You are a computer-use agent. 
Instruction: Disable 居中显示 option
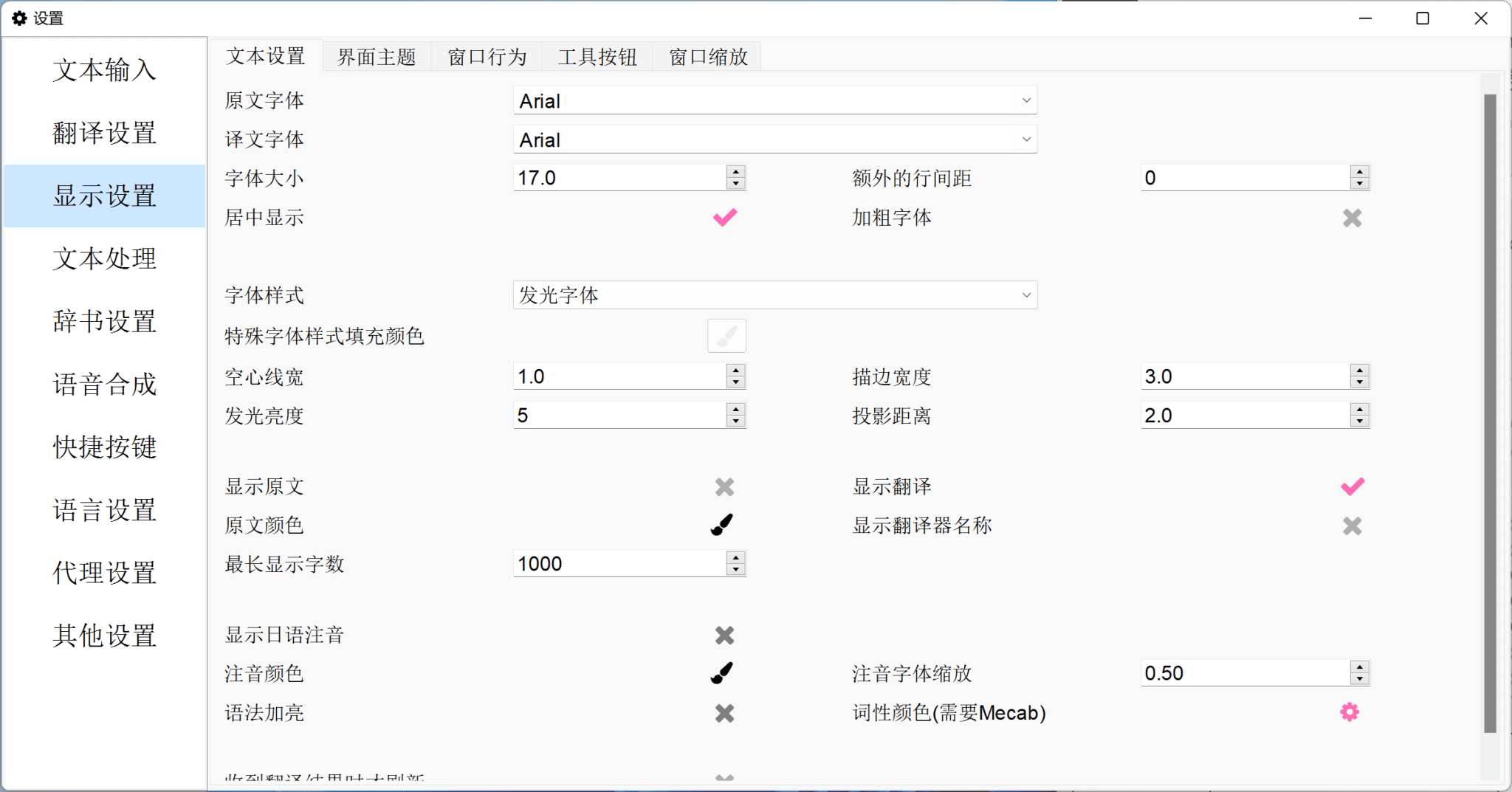(x=724, y=217)
